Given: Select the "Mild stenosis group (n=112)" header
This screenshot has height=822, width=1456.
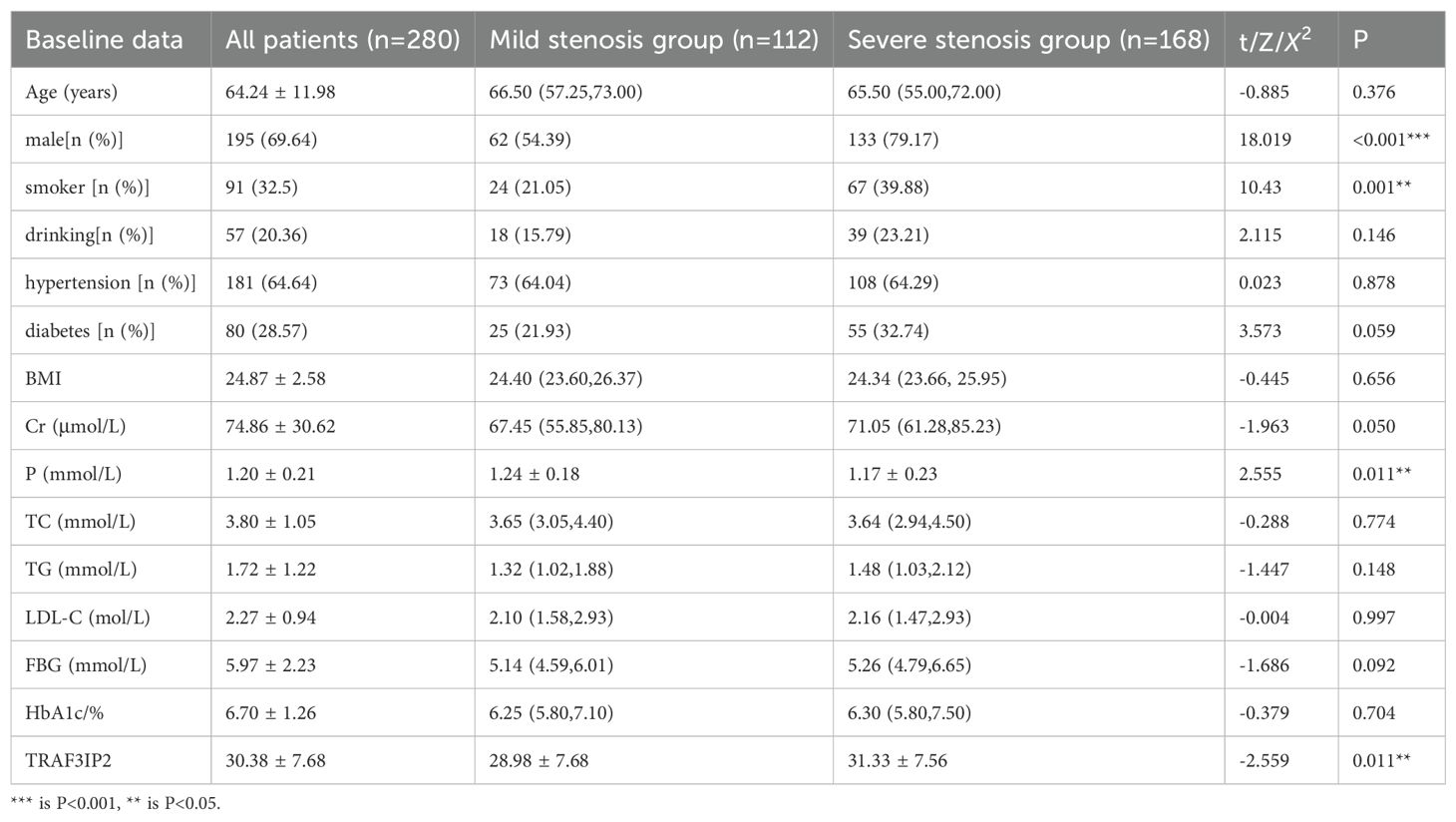Looking at the screenshot, I should click(x=653, y=40).
